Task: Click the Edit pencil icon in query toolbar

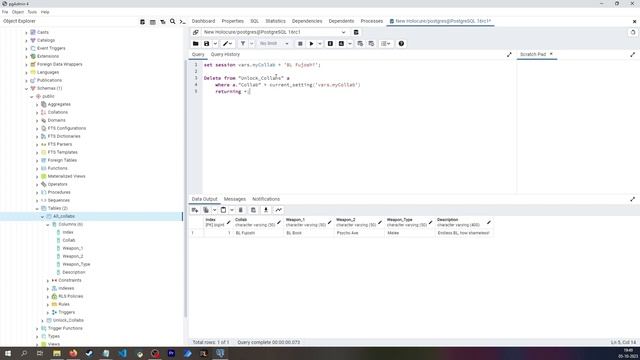Action: click(226, 44)
